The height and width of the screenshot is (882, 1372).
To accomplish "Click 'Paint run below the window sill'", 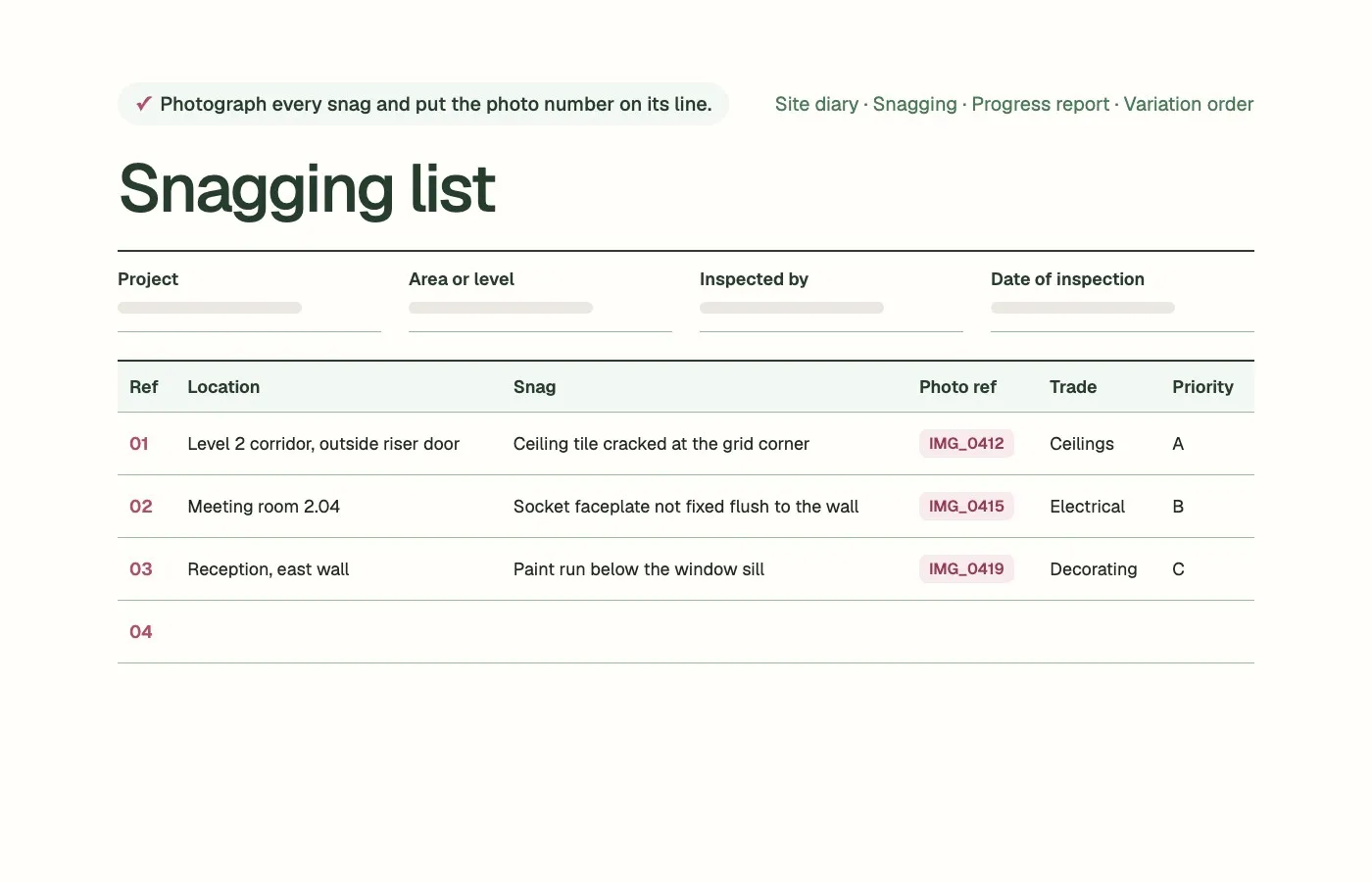I will (639, 569).
